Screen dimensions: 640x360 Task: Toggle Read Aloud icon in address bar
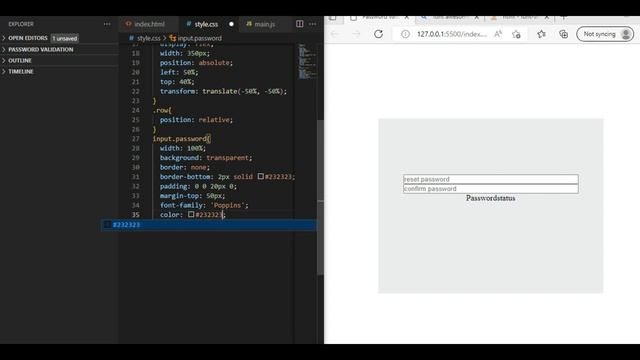[x=498, y=34]
